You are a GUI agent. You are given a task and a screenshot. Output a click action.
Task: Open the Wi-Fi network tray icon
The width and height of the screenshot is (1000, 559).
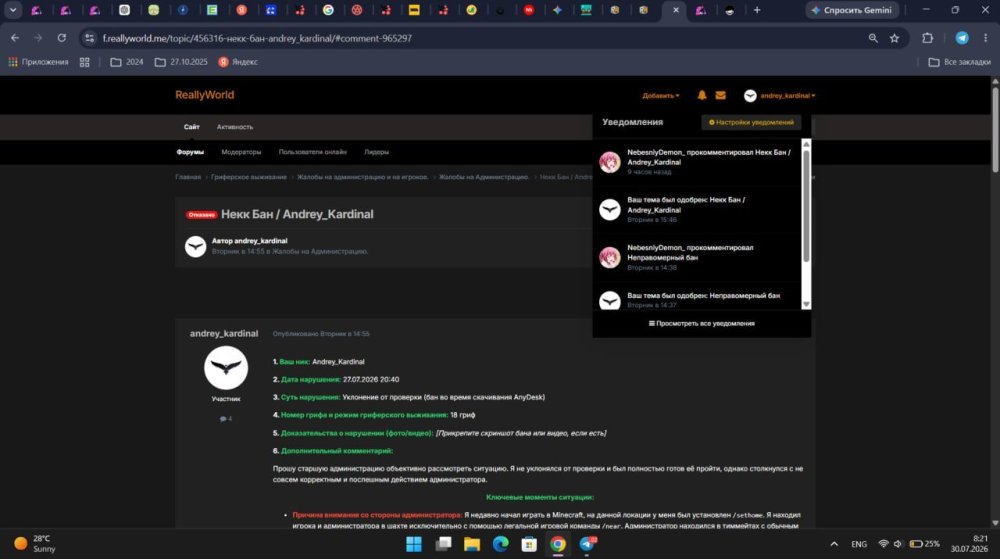tap(883, 544)
